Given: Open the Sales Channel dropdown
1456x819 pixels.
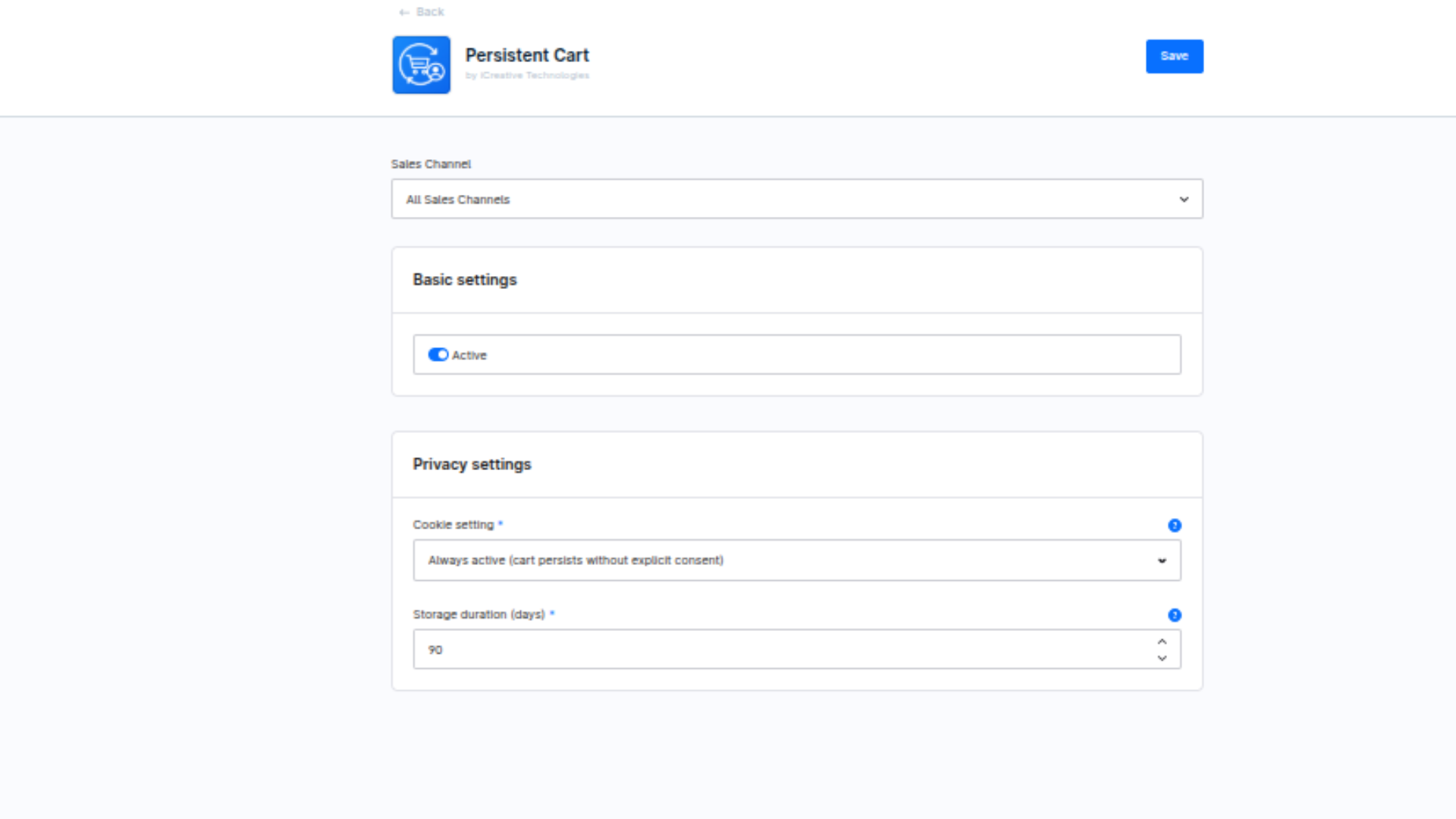Looking at the screenshot, I should pyautogui.click(x=796, y=199).
